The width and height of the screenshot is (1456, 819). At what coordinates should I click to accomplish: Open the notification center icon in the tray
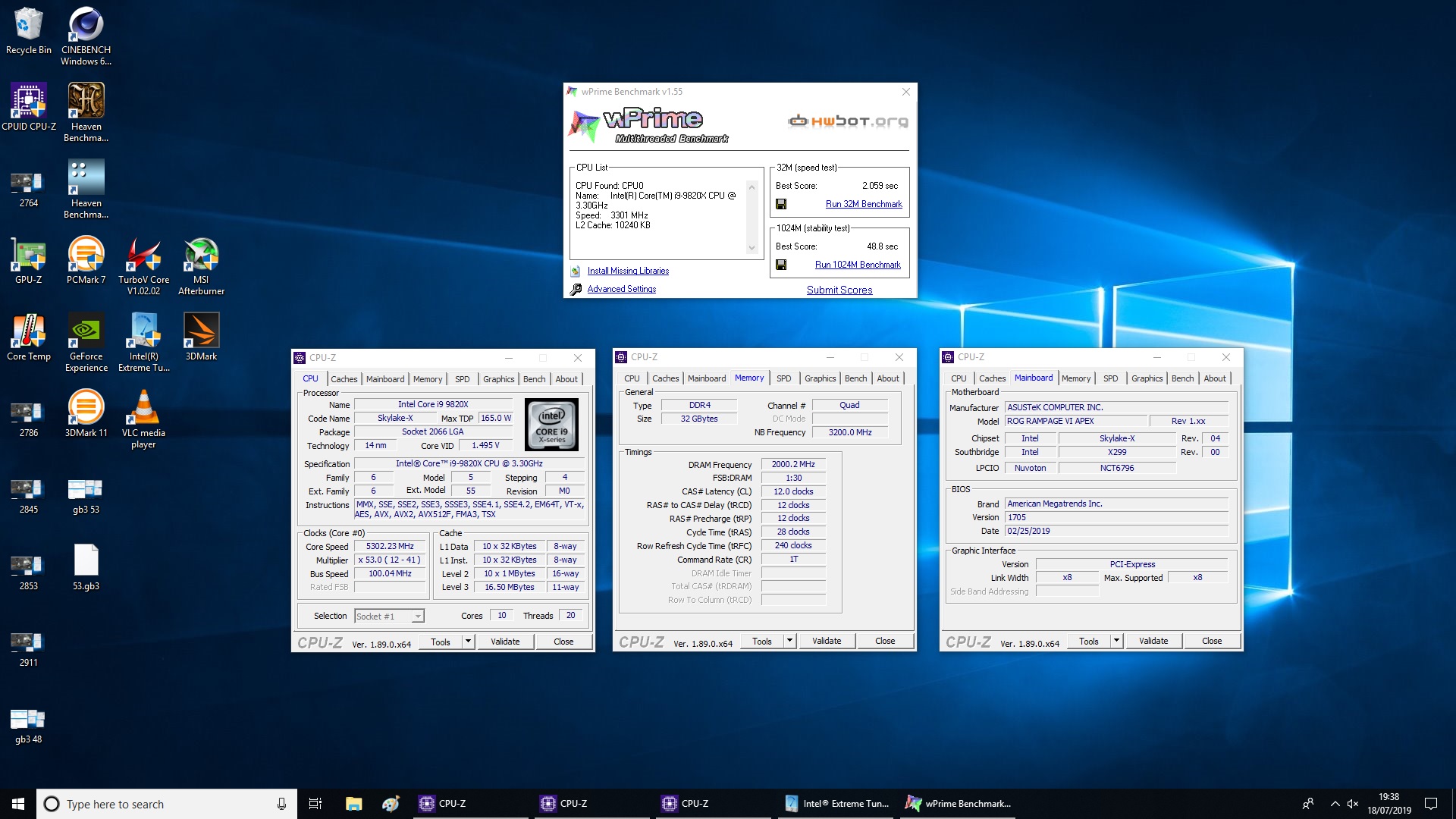coord(1431,804)
